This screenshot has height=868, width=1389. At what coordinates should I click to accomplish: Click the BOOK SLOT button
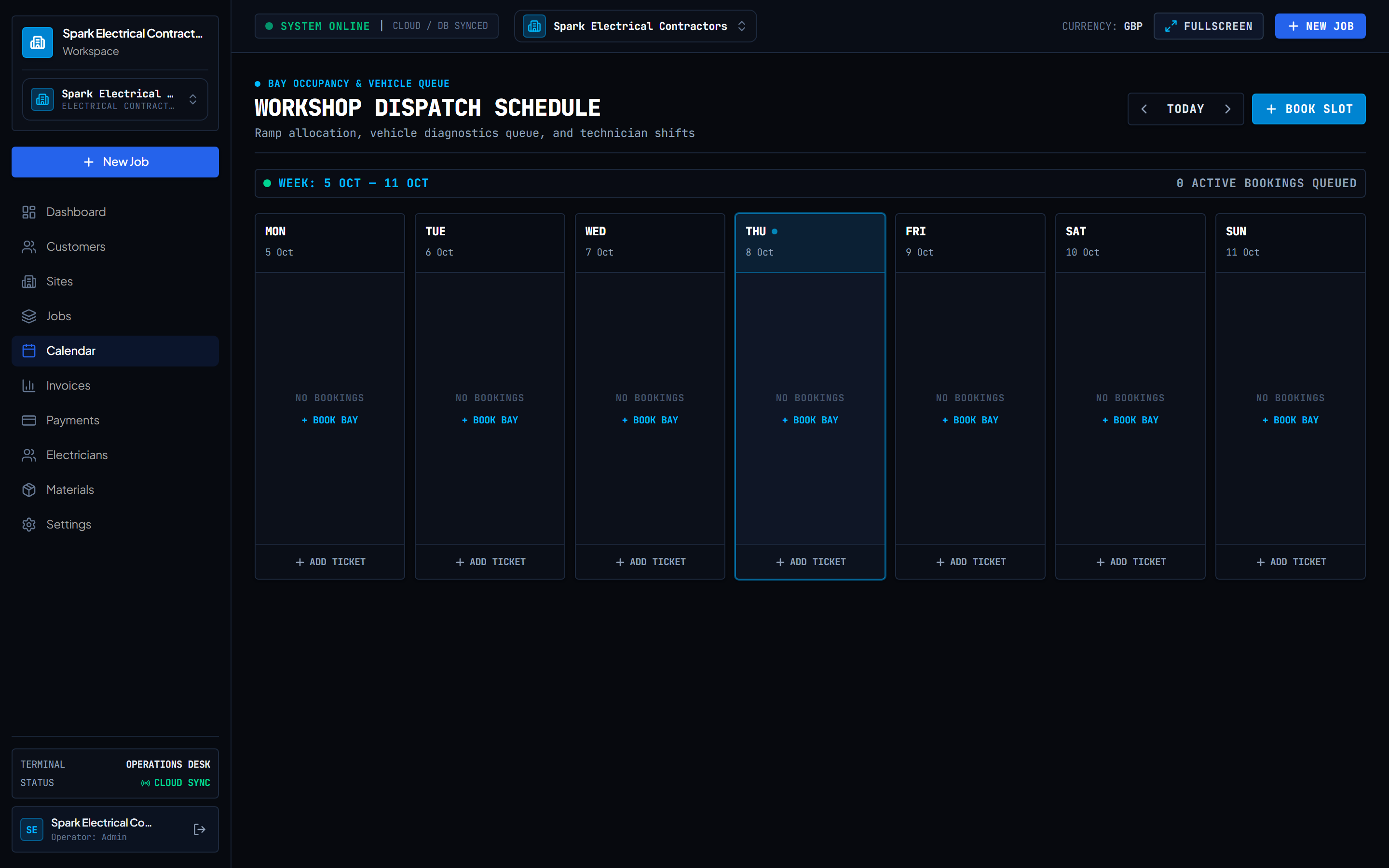click(1308, 109)
